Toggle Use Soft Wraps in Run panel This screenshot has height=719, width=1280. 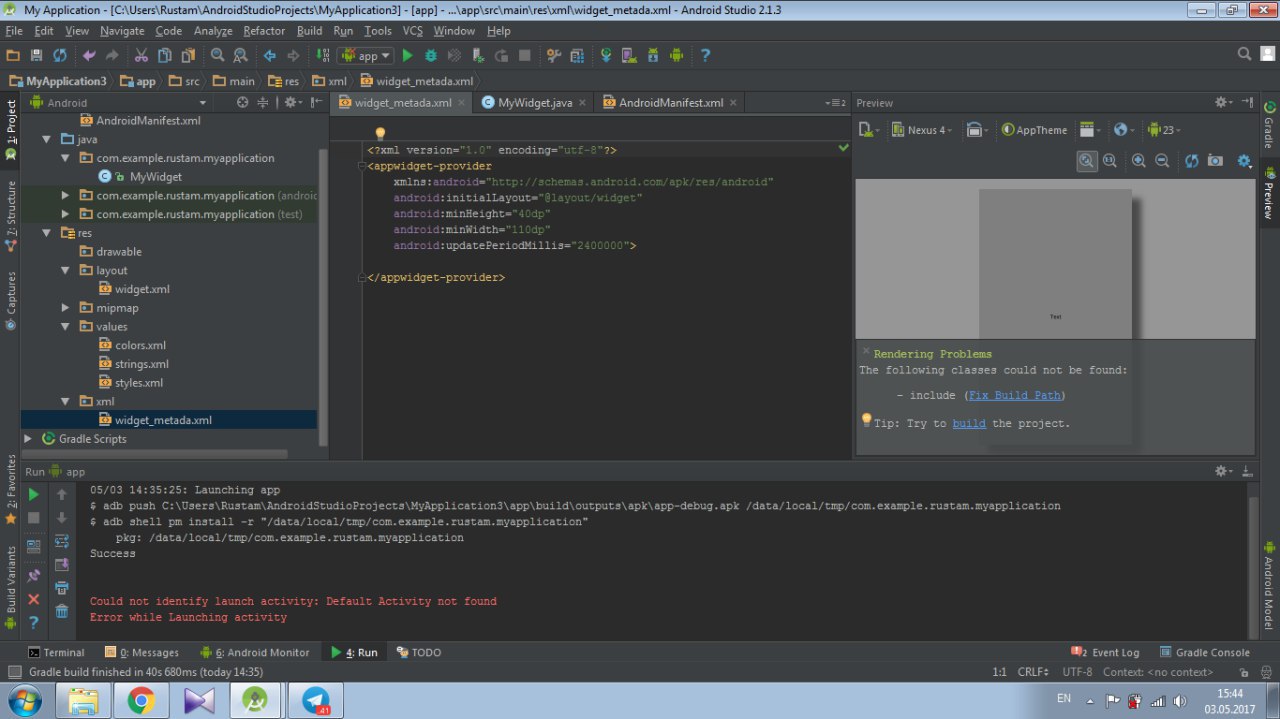point(62,541)
